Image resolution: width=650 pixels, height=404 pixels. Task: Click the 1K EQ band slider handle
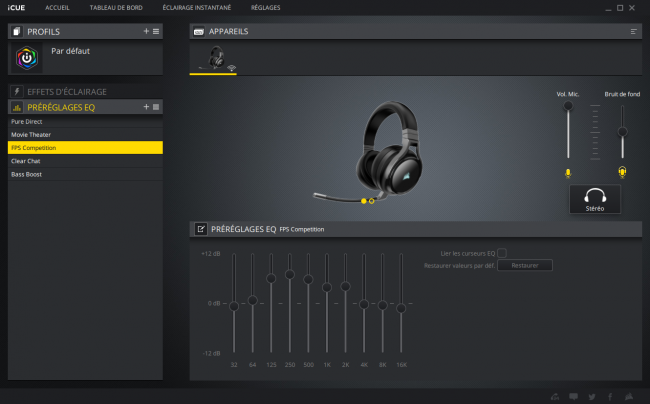point(327,287)
